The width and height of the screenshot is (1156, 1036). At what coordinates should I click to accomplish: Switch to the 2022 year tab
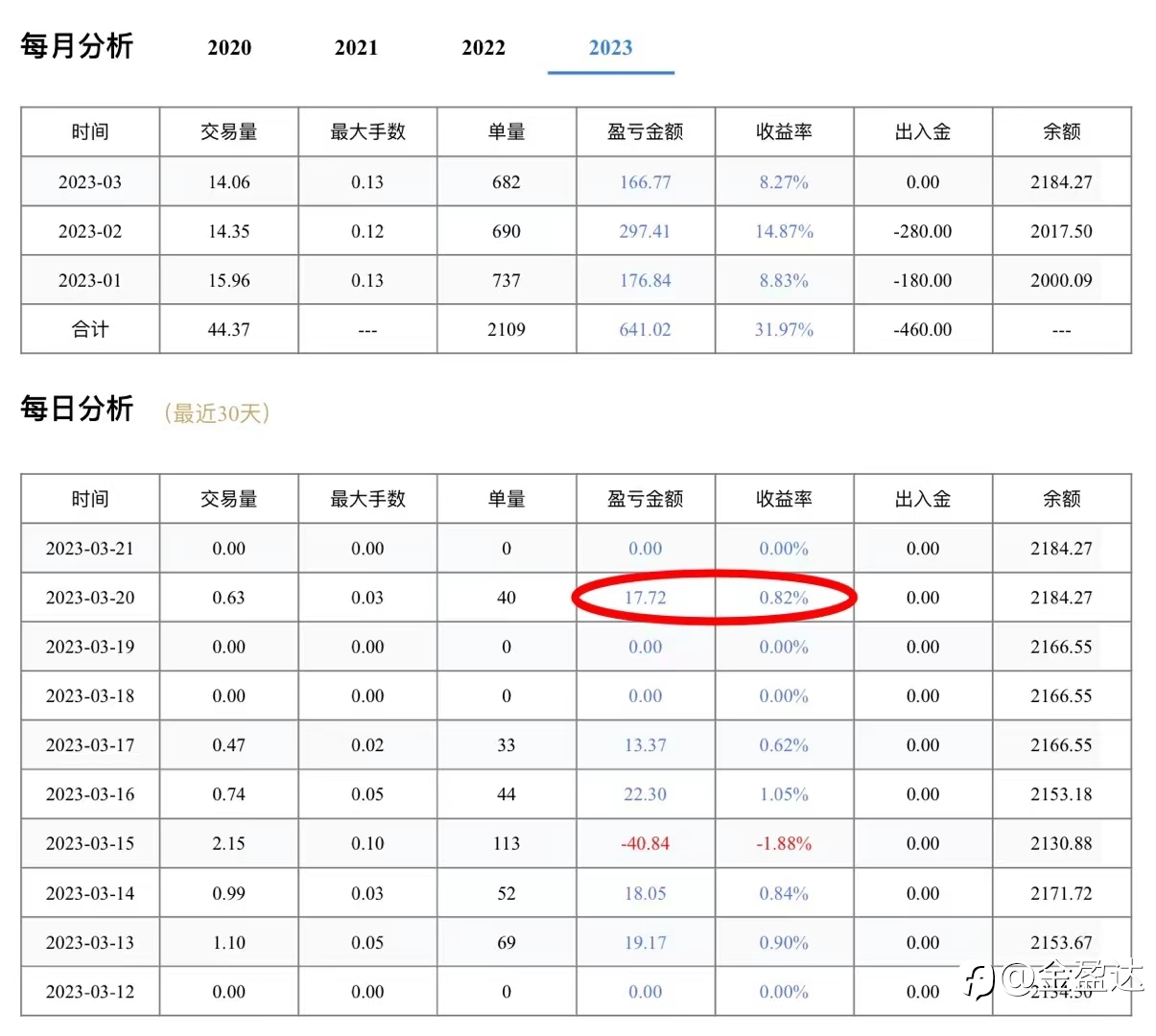484,48
